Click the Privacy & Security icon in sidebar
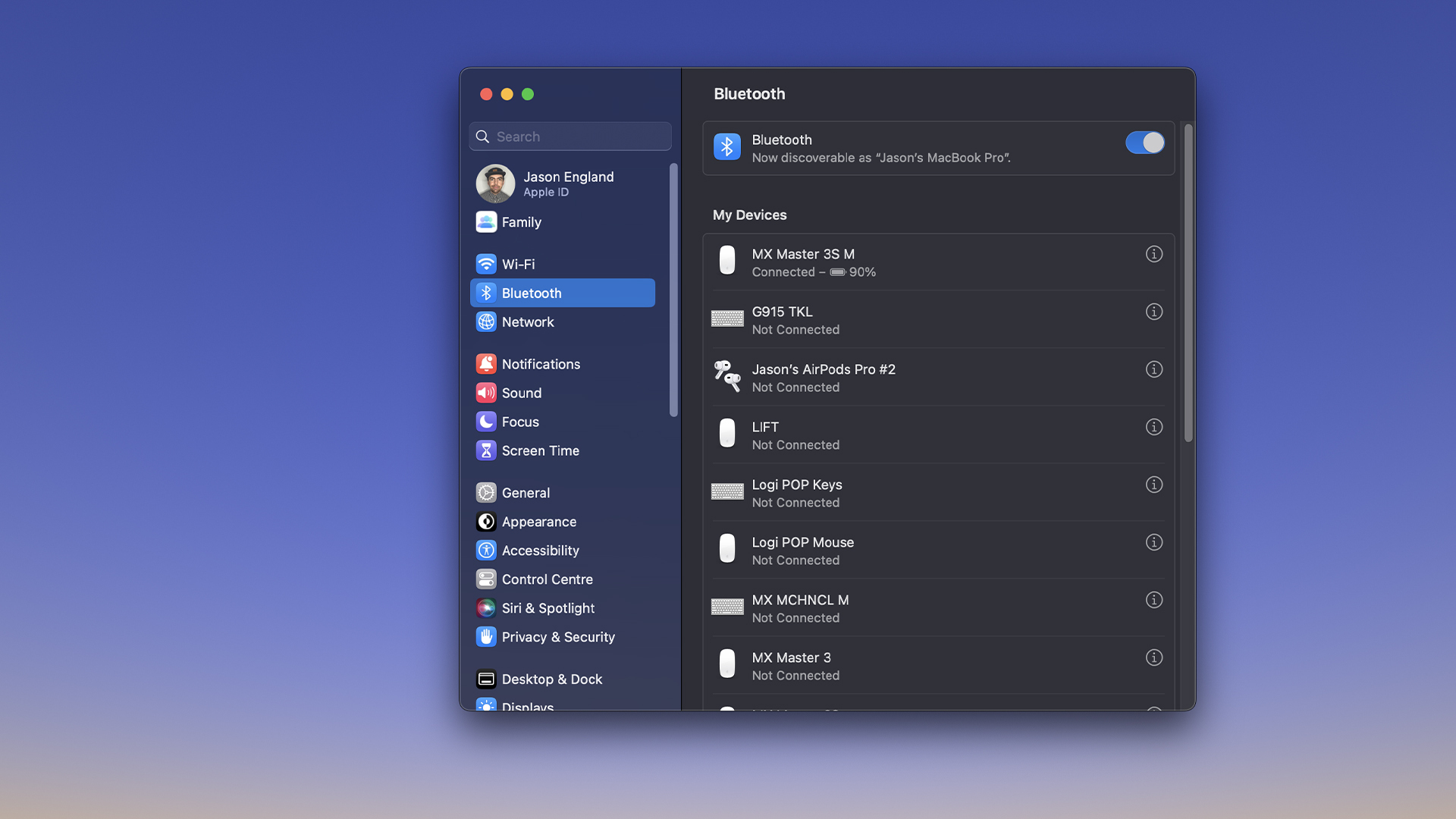Image resolution: width=1456 pixels, height=819 pixels. point(487,636)
